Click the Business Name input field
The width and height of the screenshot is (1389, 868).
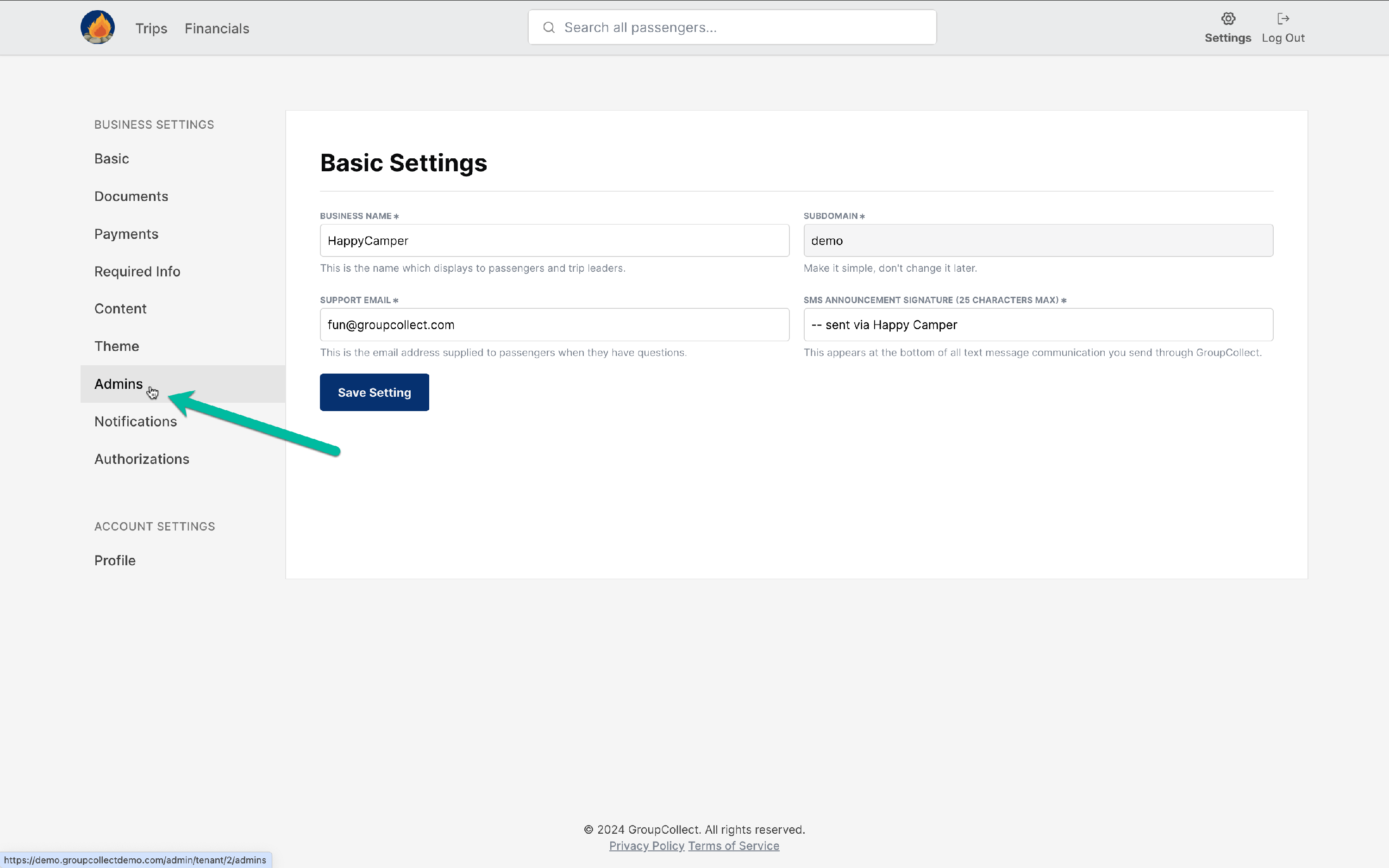tap(554, 241)
